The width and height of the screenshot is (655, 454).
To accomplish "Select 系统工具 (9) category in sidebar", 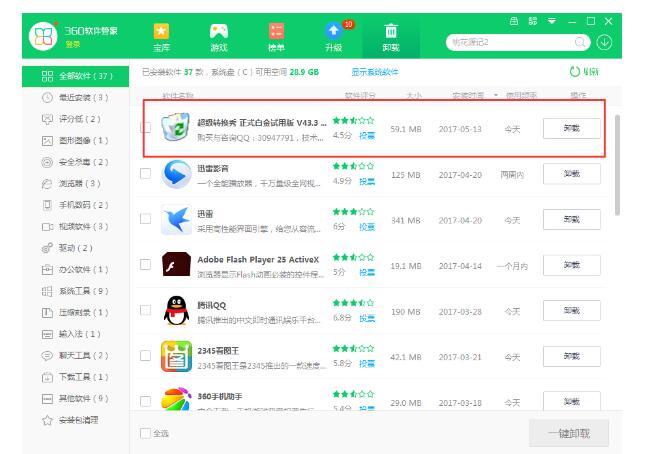I will pyautogui.click(x=76, y=291).
